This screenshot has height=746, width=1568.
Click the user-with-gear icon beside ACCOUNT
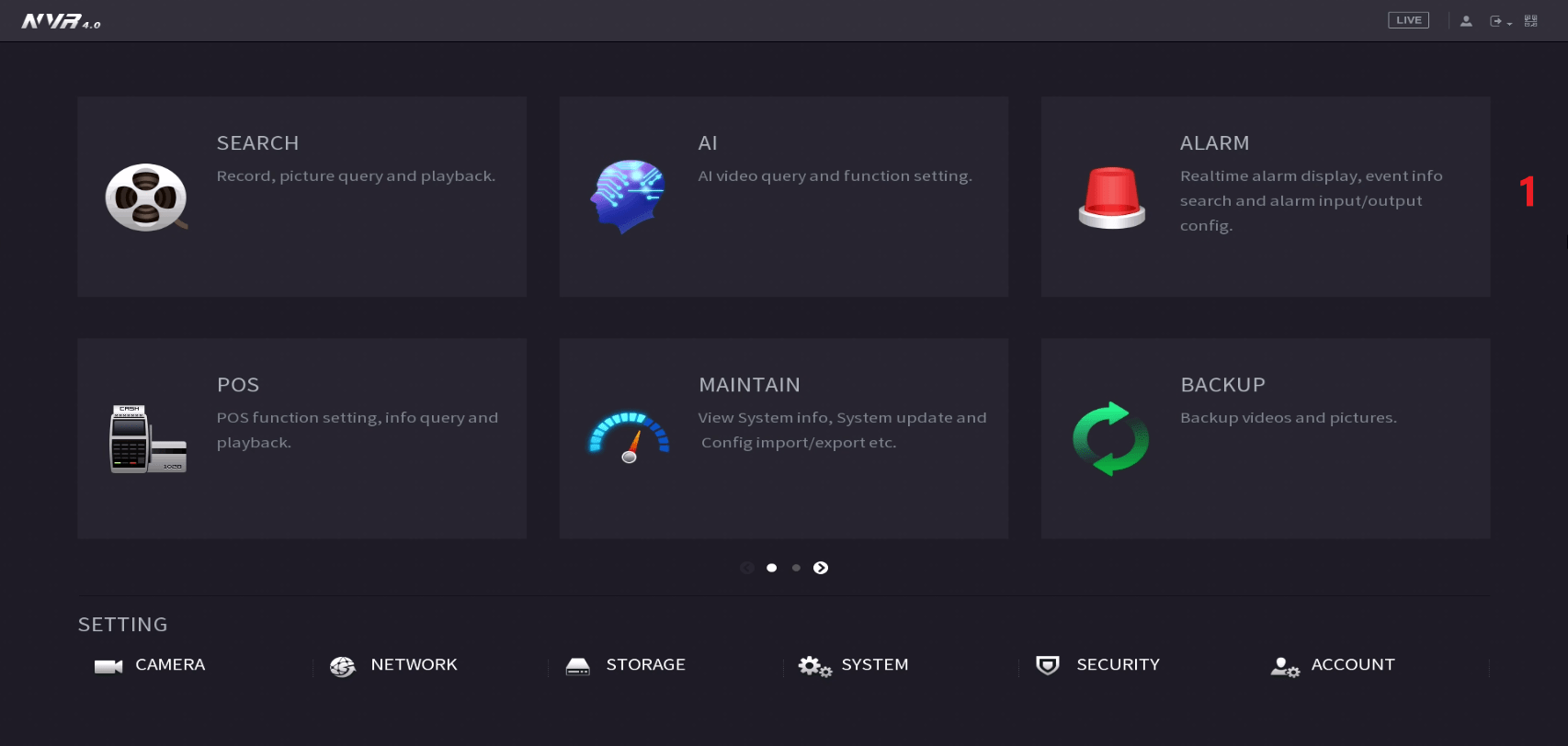coord(1285,667)
